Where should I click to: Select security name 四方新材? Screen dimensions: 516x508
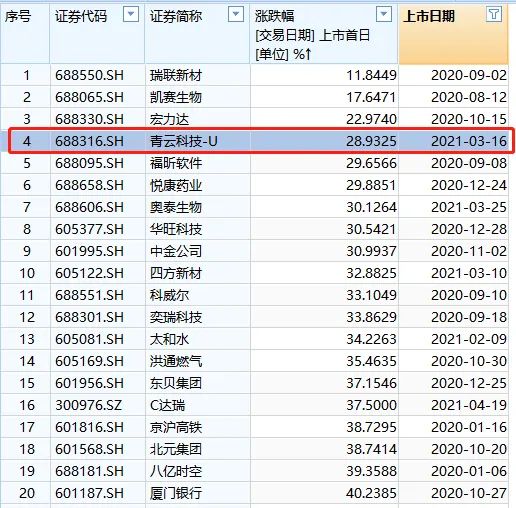[x=176, y=273]
